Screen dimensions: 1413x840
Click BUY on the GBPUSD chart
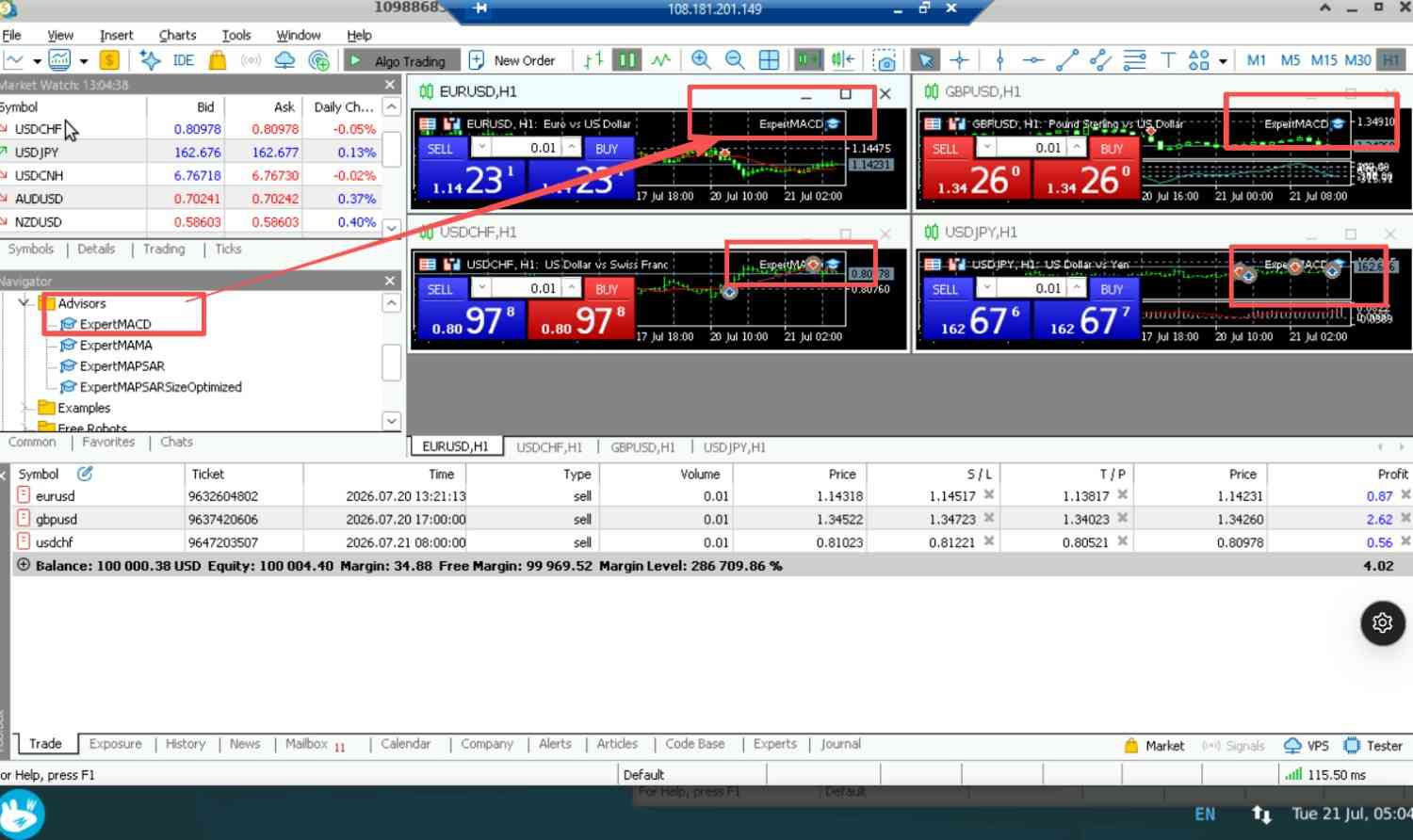[1112, 149]
